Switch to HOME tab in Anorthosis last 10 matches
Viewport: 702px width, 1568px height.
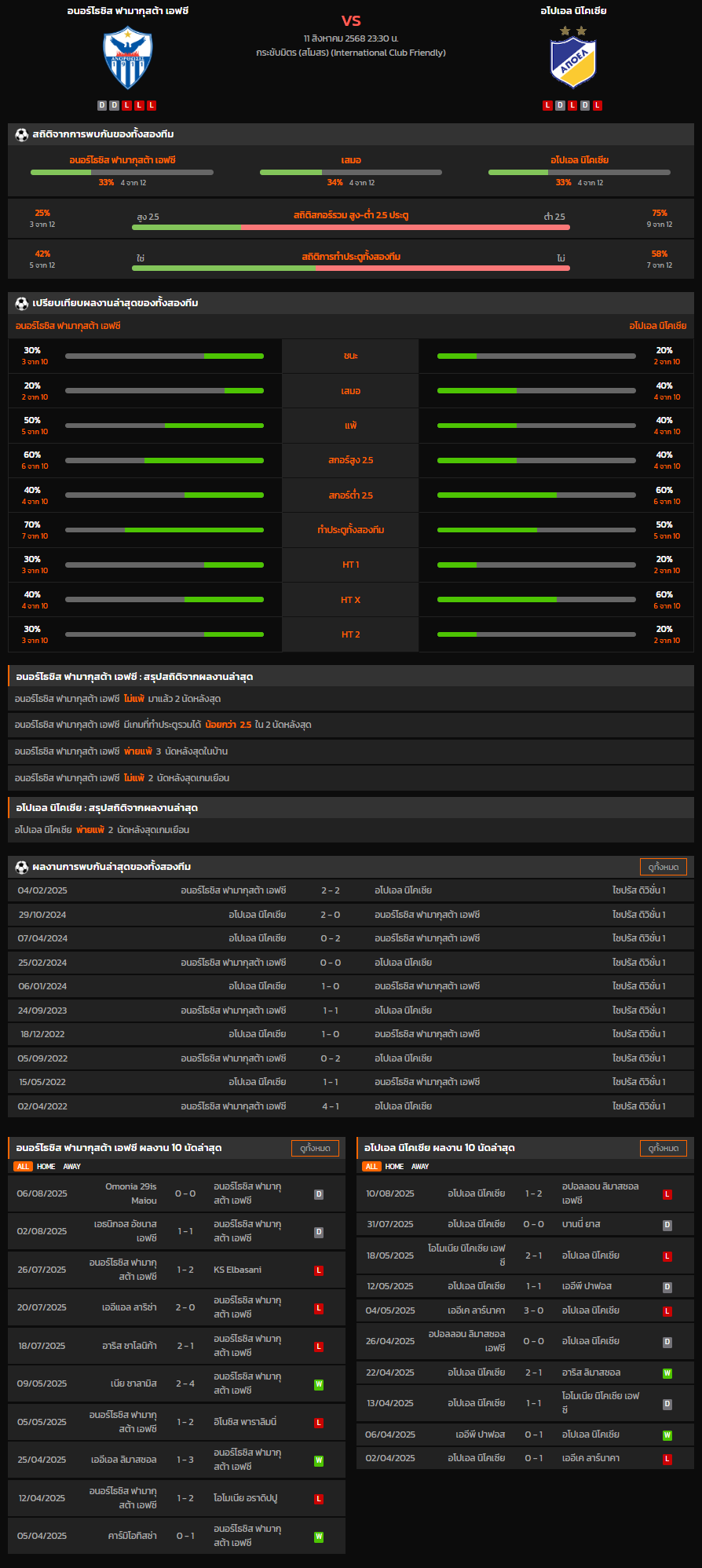[x=46, y=1167]
